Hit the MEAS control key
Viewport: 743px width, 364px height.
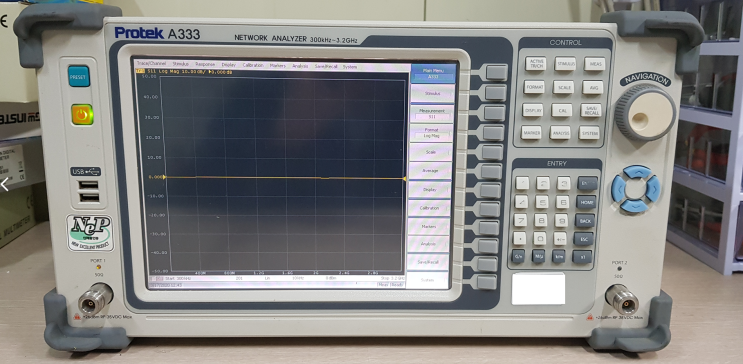point(594,64)
